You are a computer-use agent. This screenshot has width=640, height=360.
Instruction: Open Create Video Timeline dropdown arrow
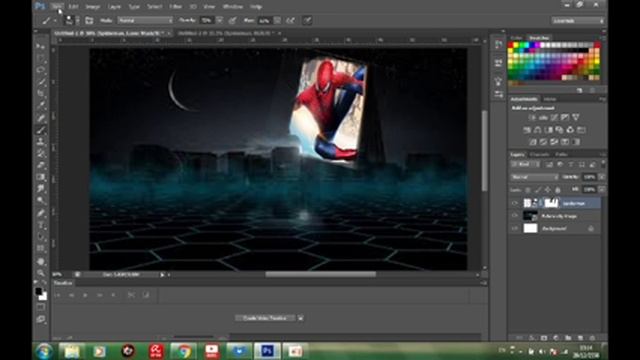(300, 318)
